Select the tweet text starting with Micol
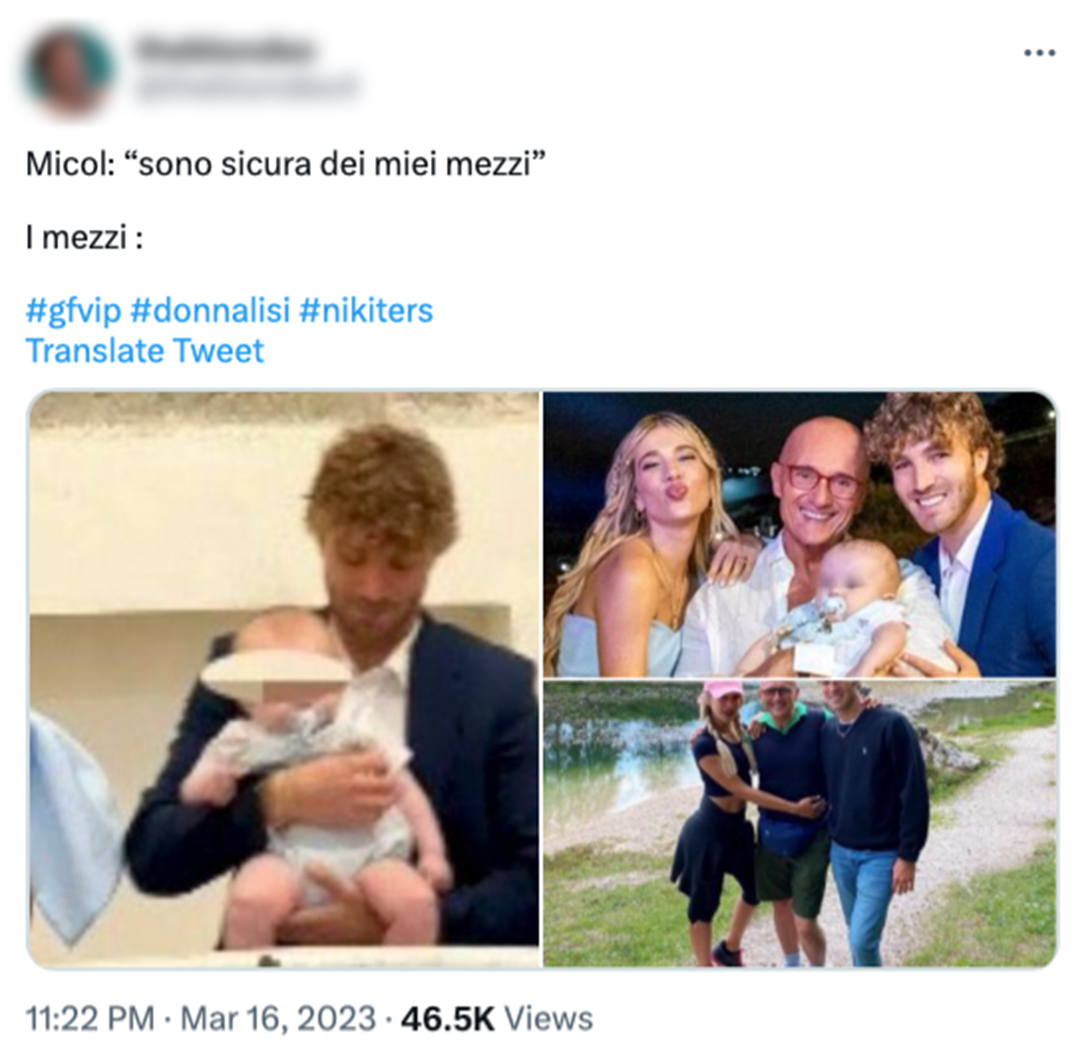Image resolution: width=1084 pixels, height=1046 pixels. (x=286, y=164)
